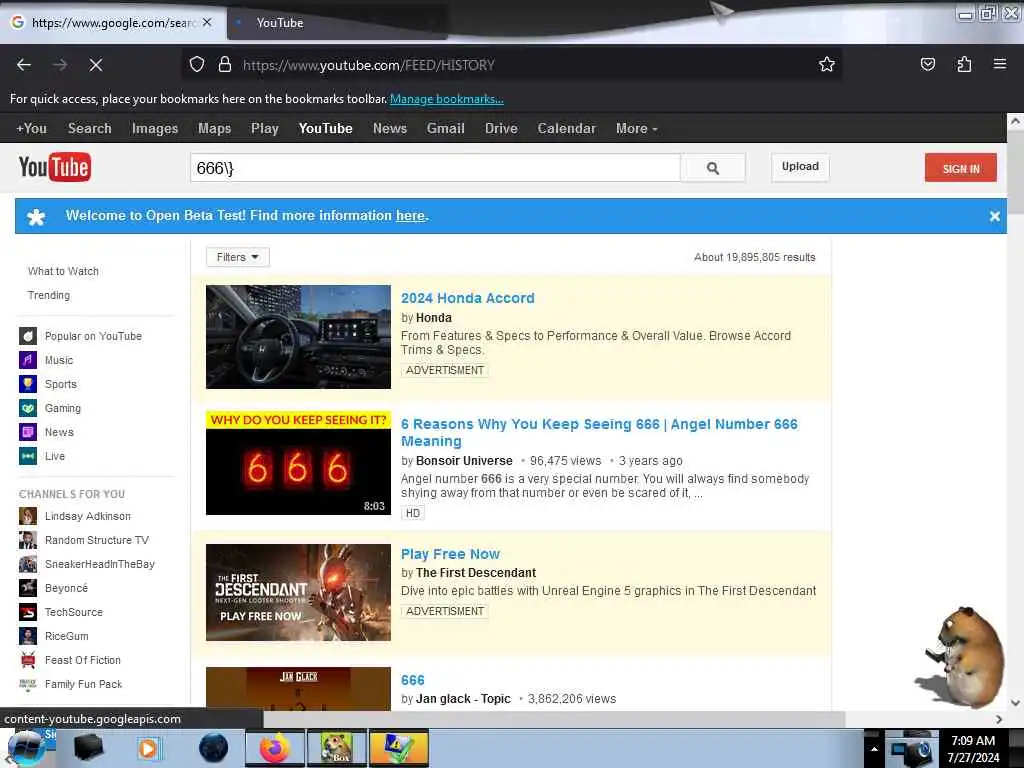Click the Sports trophy icon
Viewport: 1024px width, 768px height.
point(27,384)
